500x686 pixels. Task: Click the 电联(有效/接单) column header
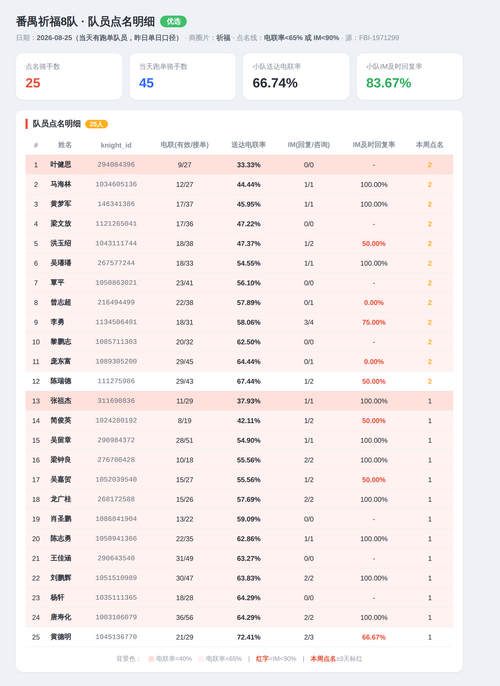point(185,145)
